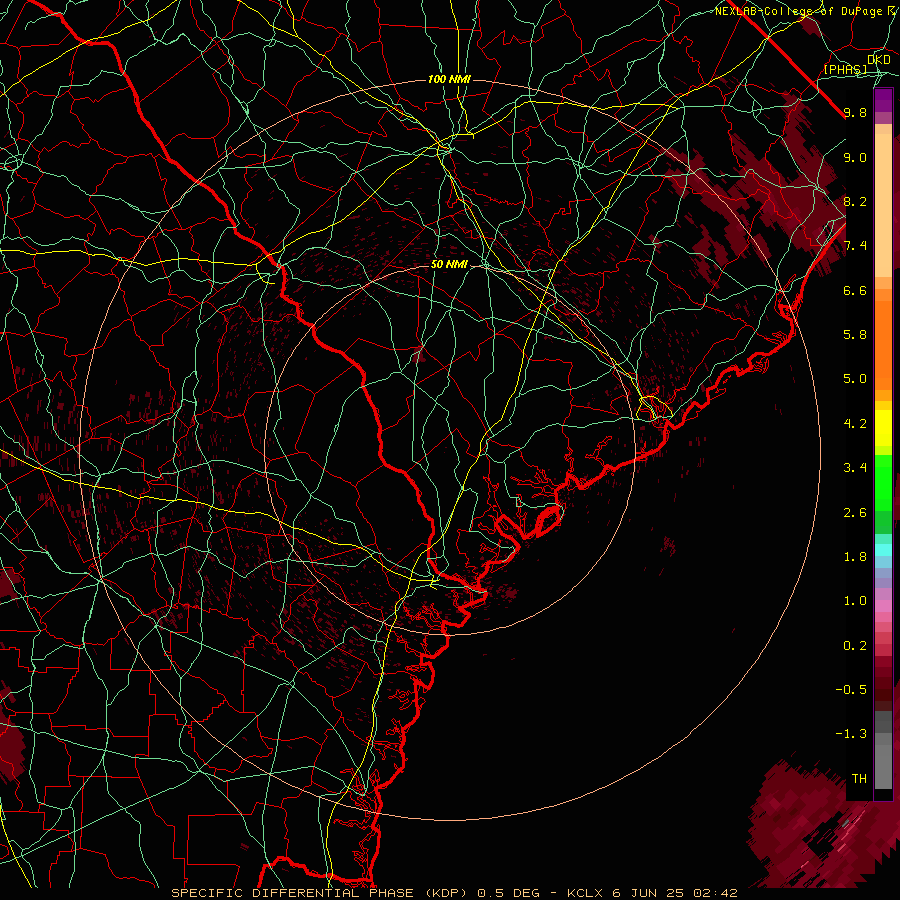Click the 6.6 value on the color scale
This screenshot has width=900, height=900.
tap(855, 290)
